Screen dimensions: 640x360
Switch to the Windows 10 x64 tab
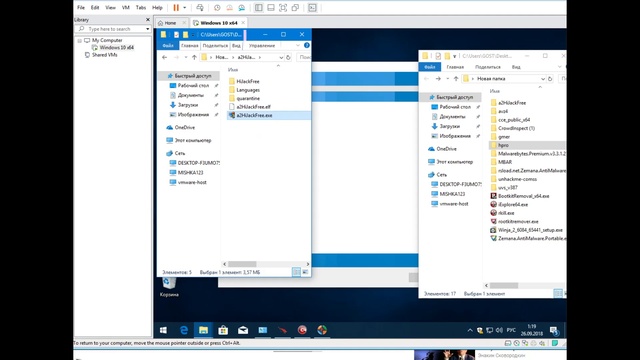click(x=219, y=23)
